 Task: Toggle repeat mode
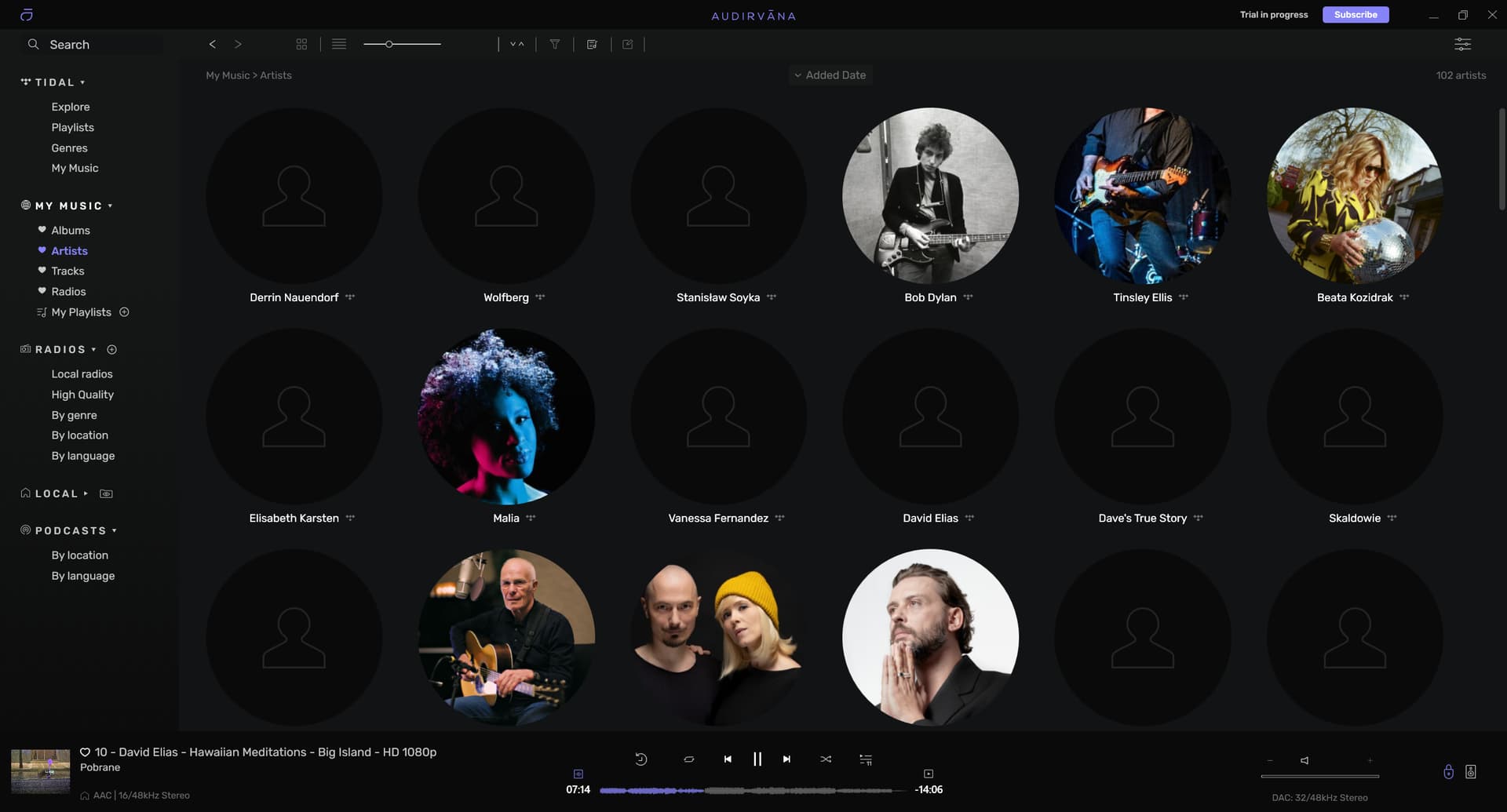[688, 759]
